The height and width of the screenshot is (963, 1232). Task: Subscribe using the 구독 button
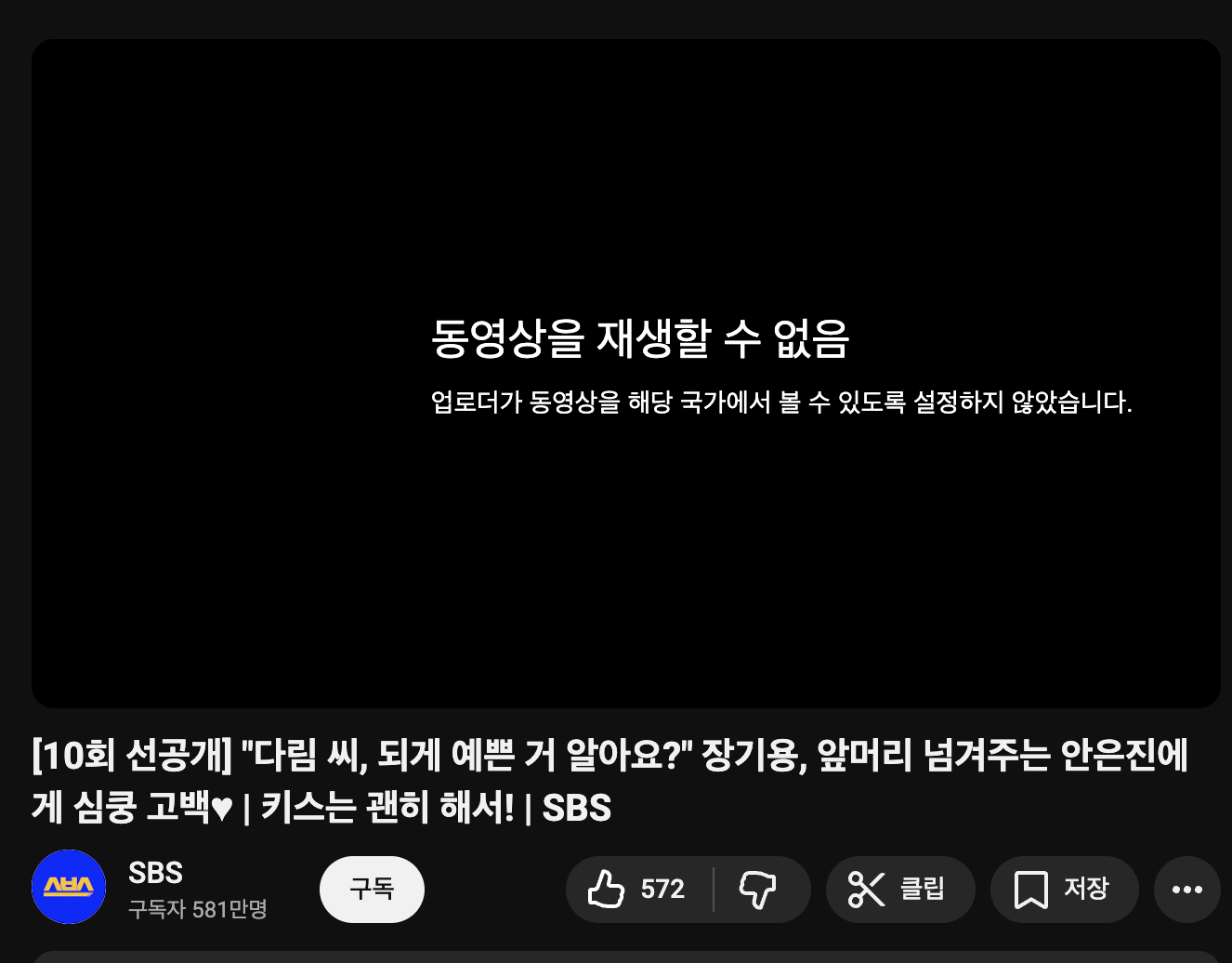(x=372, y=890)
